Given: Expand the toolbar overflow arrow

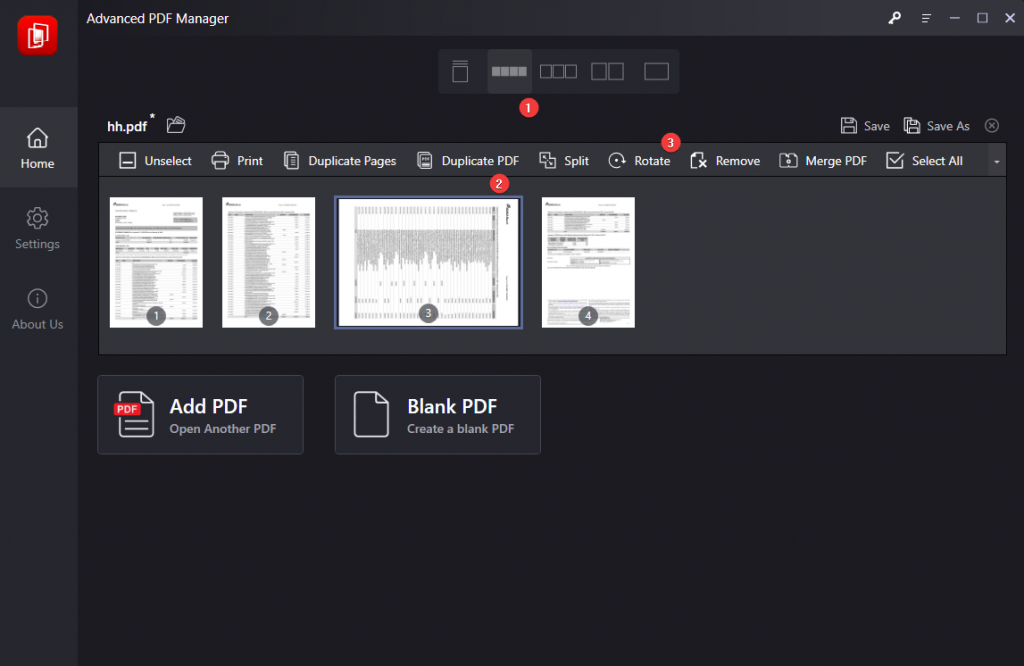Looking at the screenshot, I should pyautogui.click(x=996, y=160).
